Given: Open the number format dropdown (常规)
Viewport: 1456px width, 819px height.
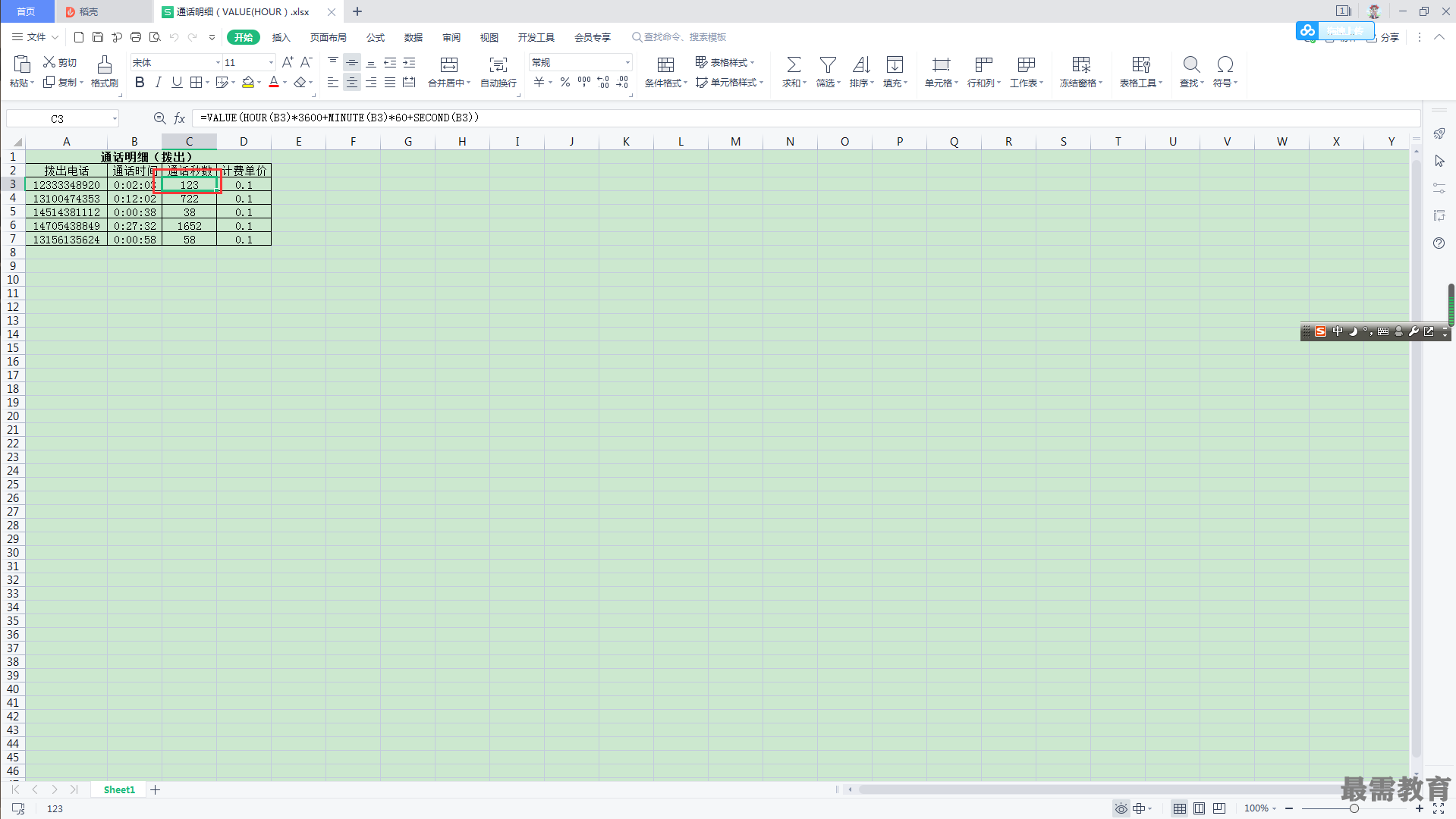Looking at the screenshot, I should pos(627,63).
